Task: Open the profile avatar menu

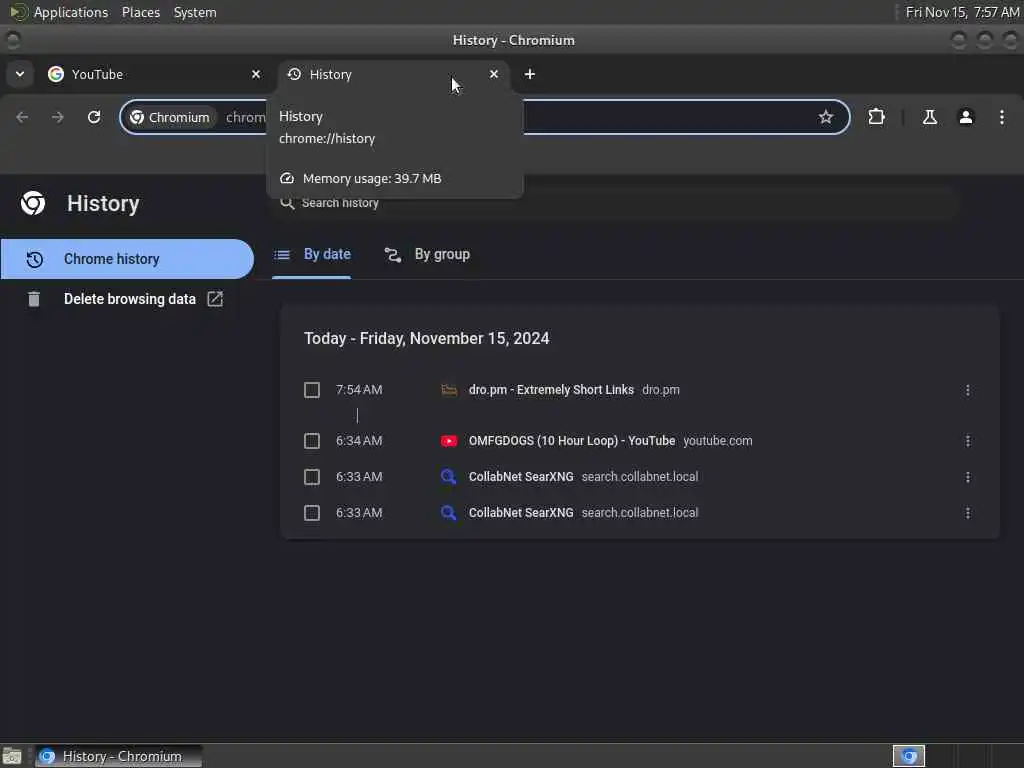Action: [x=966, y=117]
